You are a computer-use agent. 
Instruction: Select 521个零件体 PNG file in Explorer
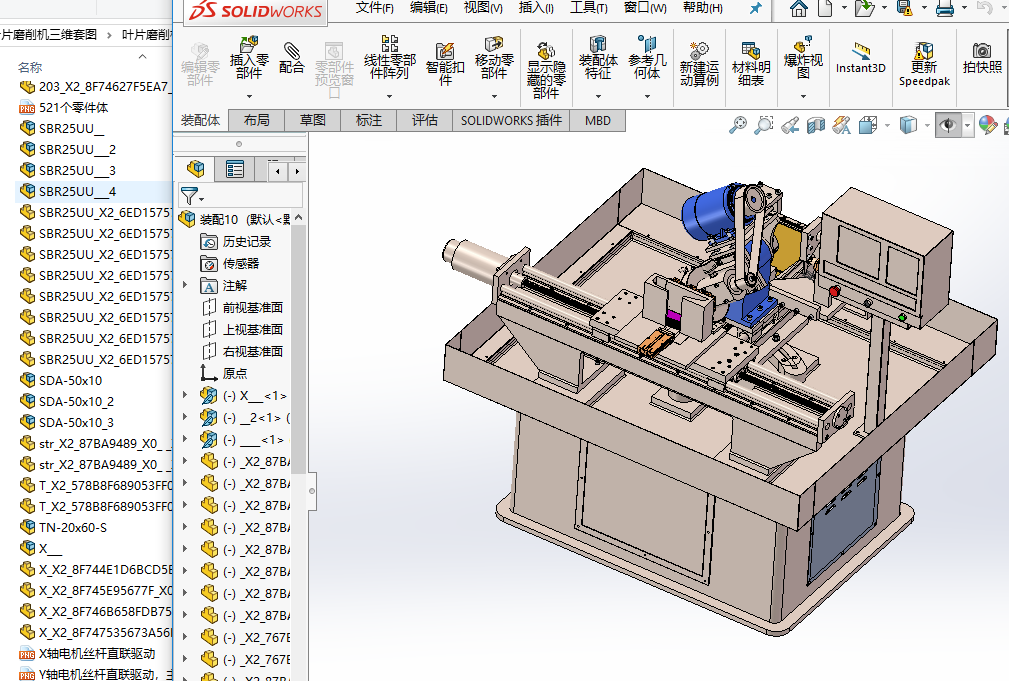(x=64, y=107)
